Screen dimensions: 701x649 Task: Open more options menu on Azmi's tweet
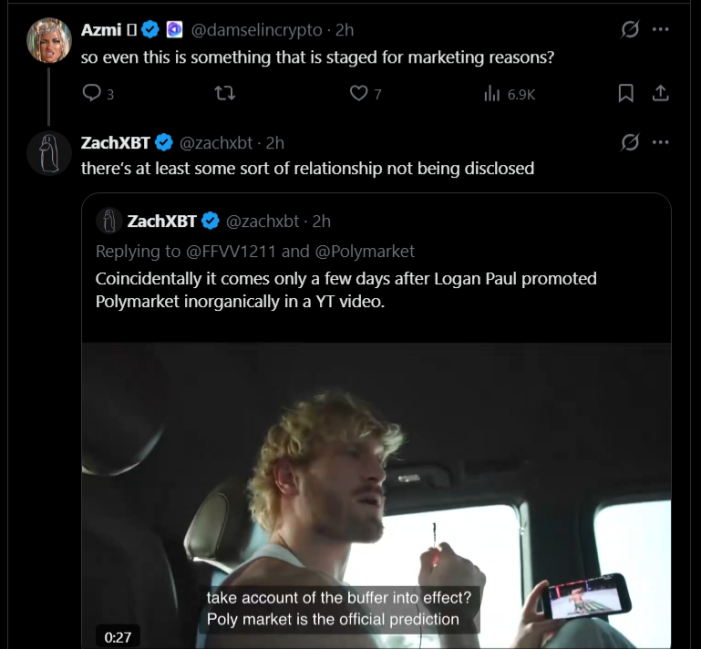tap(660, 30)
